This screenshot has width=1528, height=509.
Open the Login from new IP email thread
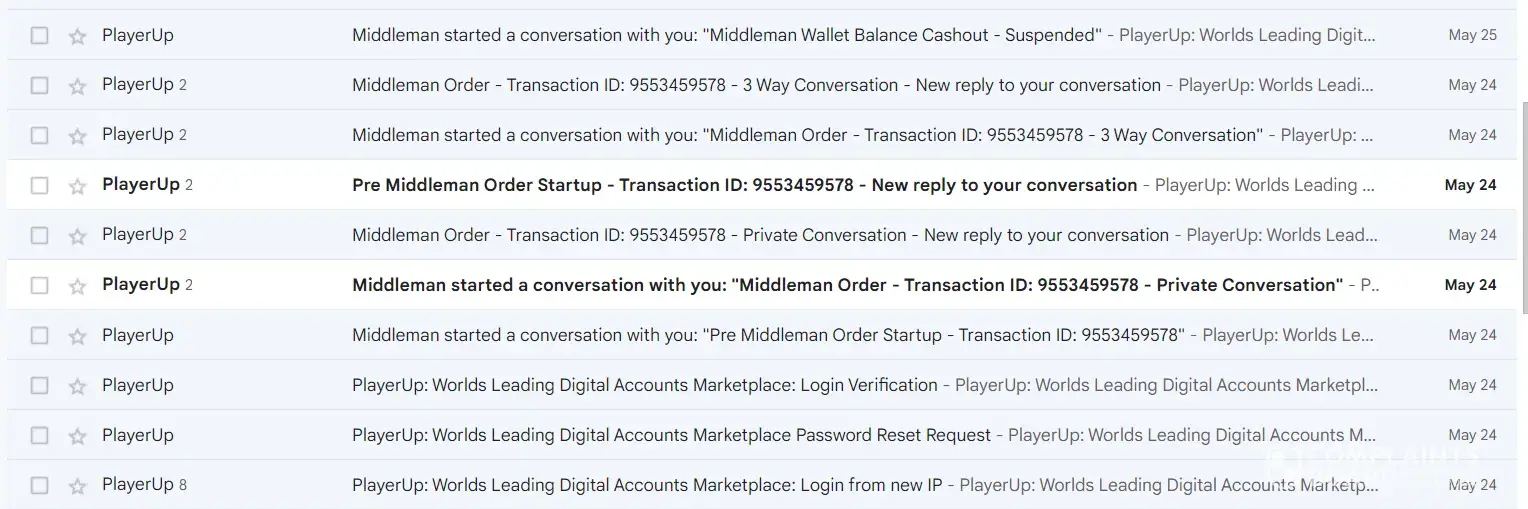click(646, 485)
